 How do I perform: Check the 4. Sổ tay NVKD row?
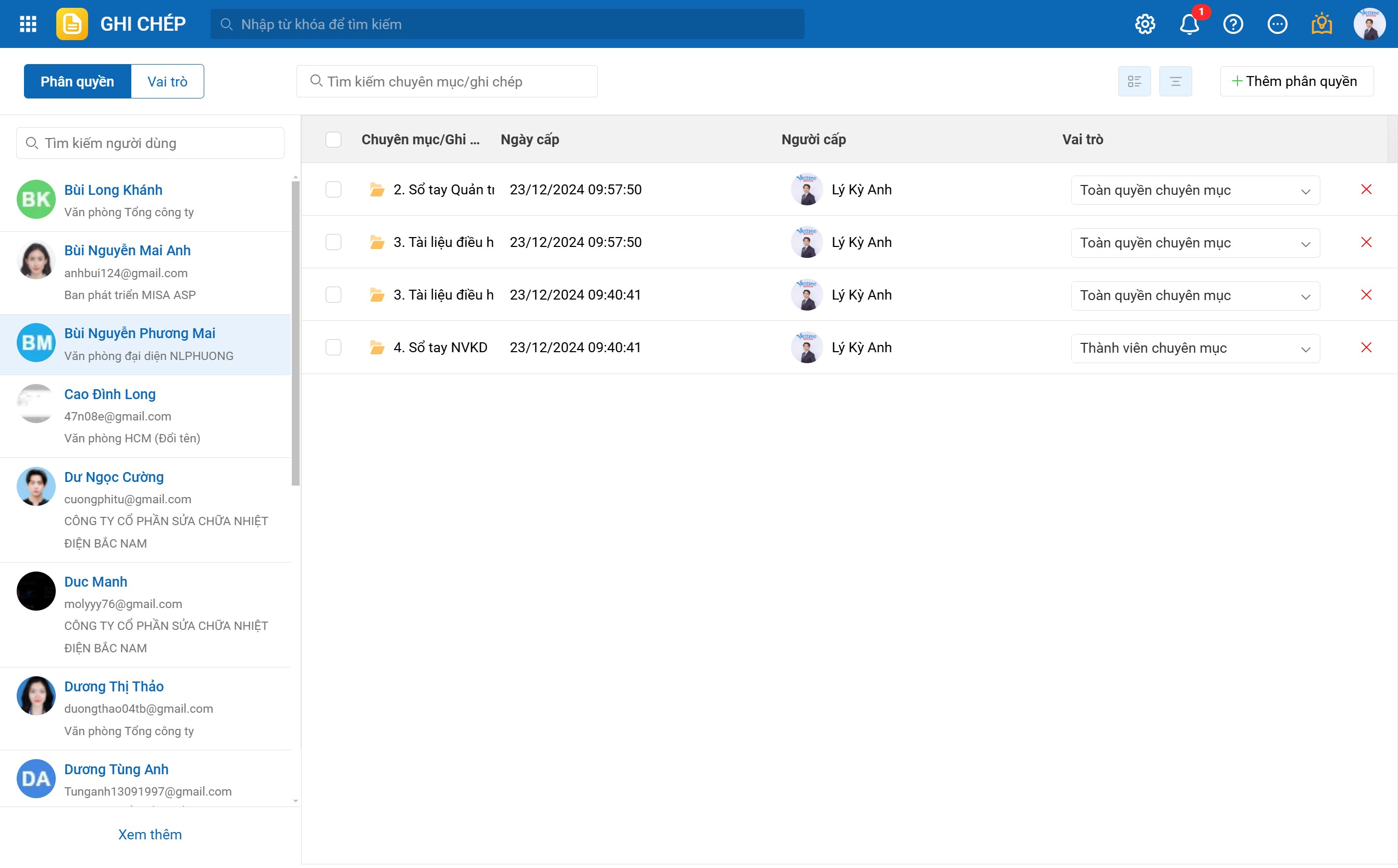click(333, 348)
